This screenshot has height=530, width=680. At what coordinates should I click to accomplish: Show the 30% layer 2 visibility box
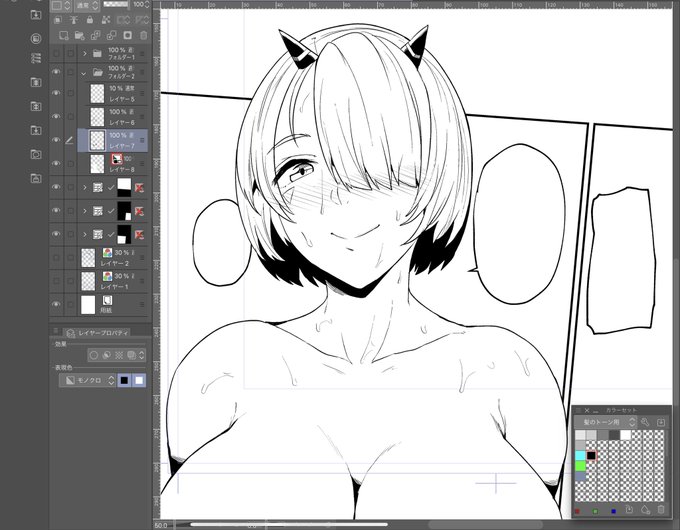(56, 258)
